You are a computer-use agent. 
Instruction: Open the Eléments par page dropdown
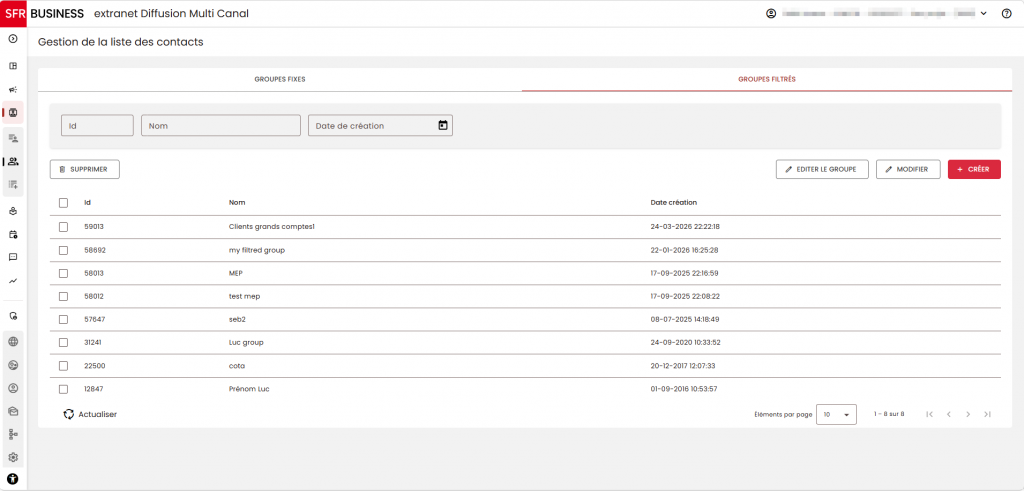coord(837,414)
